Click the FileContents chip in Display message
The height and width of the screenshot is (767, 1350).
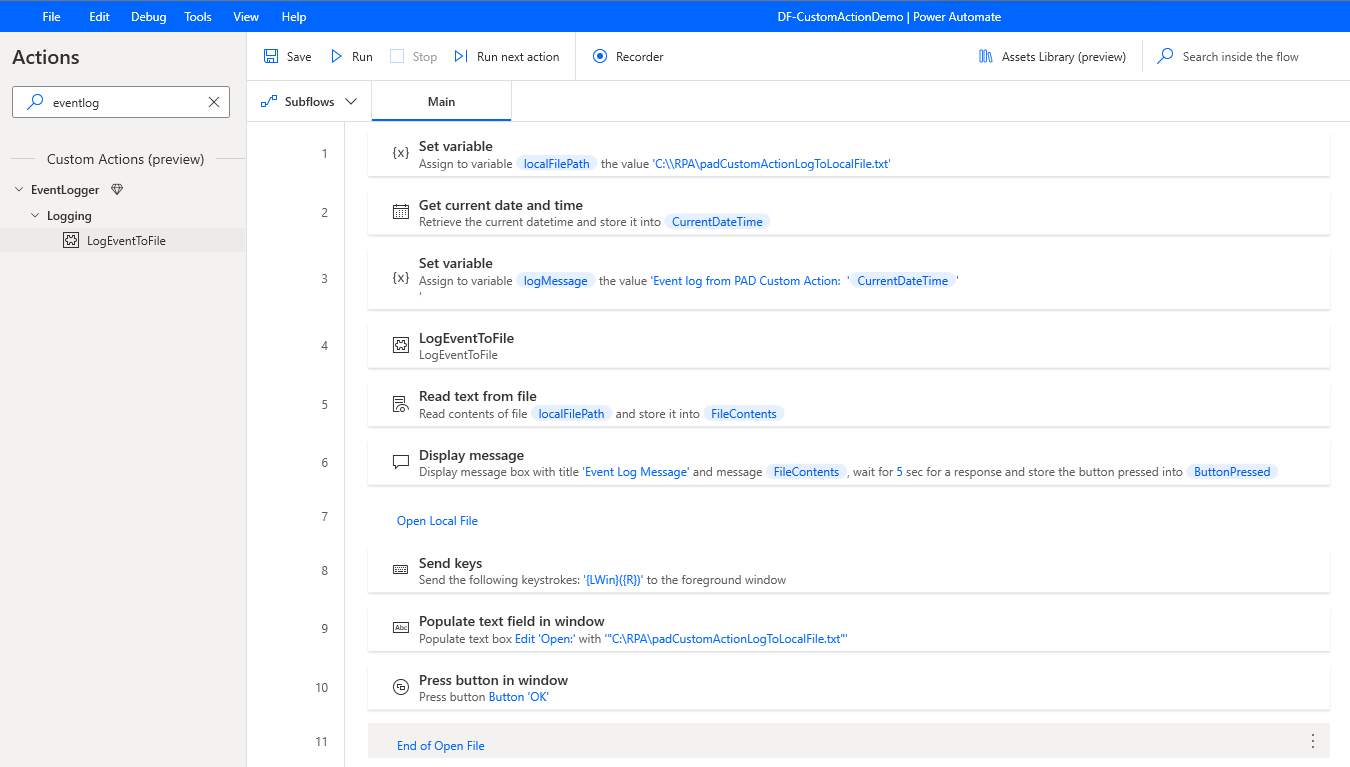(807, 472)
